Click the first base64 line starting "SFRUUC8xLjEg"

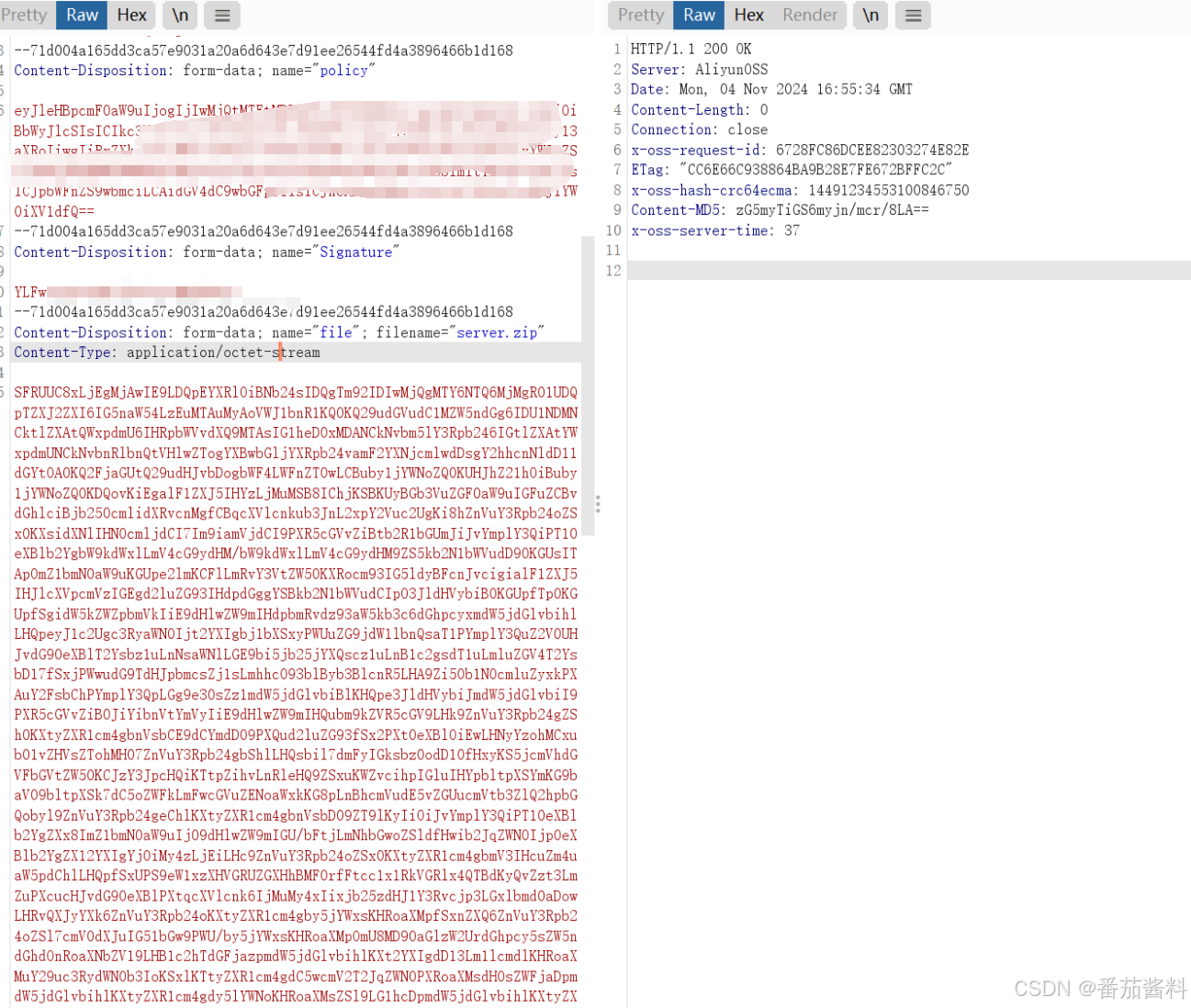(296, 392)
